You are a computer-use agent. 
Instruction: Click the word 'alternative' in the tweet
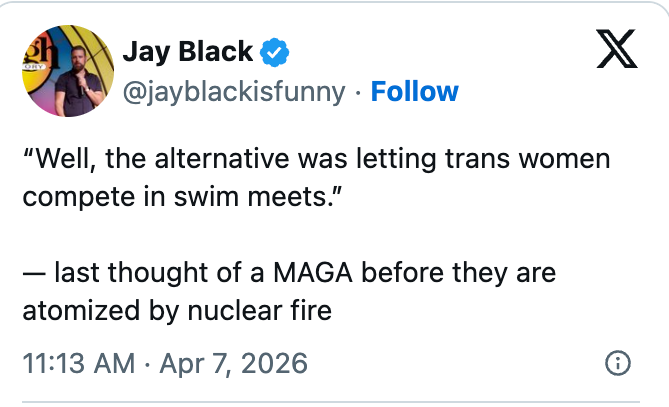217,159
